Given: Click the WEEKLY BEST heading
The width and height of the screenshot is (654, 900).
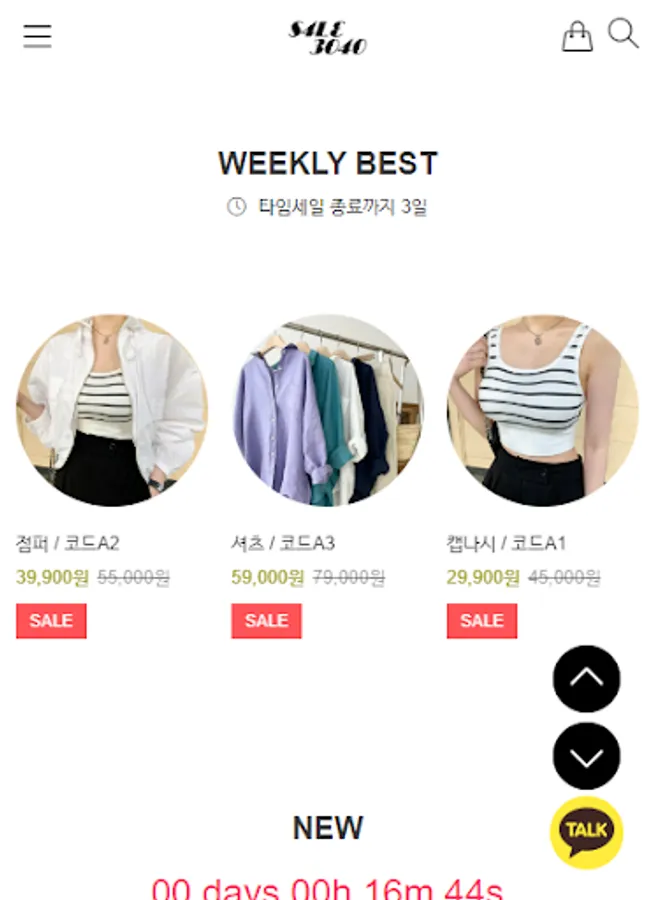Looking at the screenshot, I should coord(328,163).
